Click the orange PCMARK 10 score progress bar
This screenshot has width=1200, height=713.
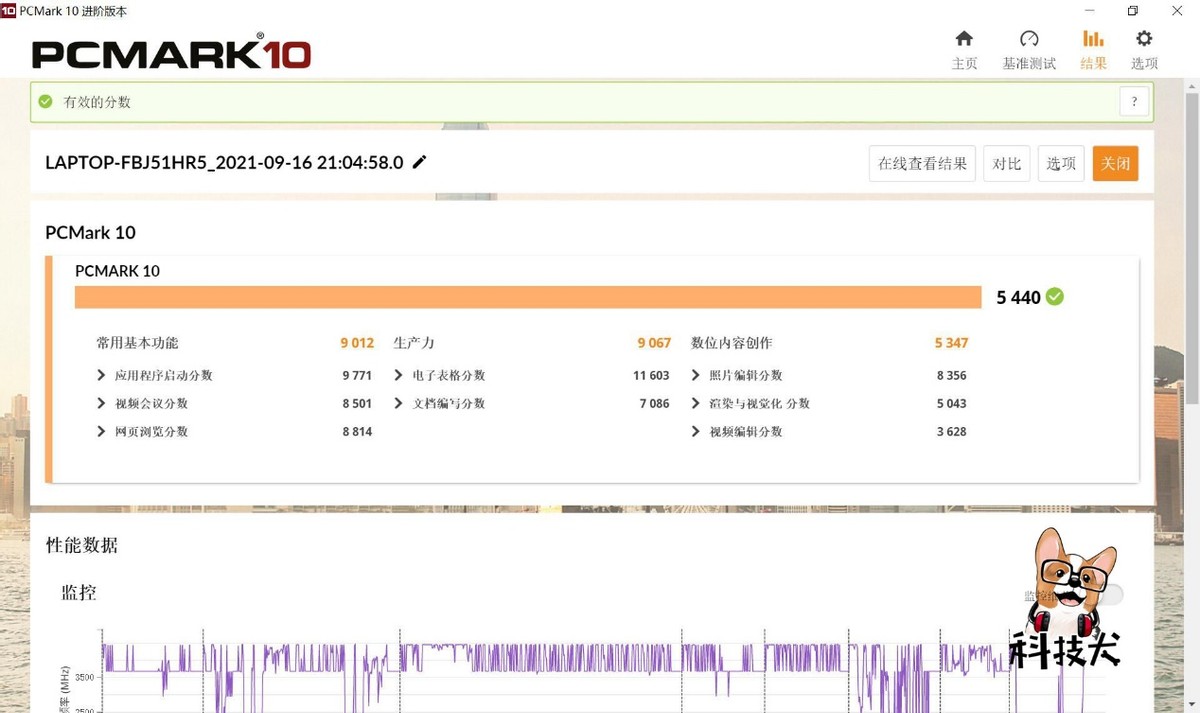[x=528, y=296]
